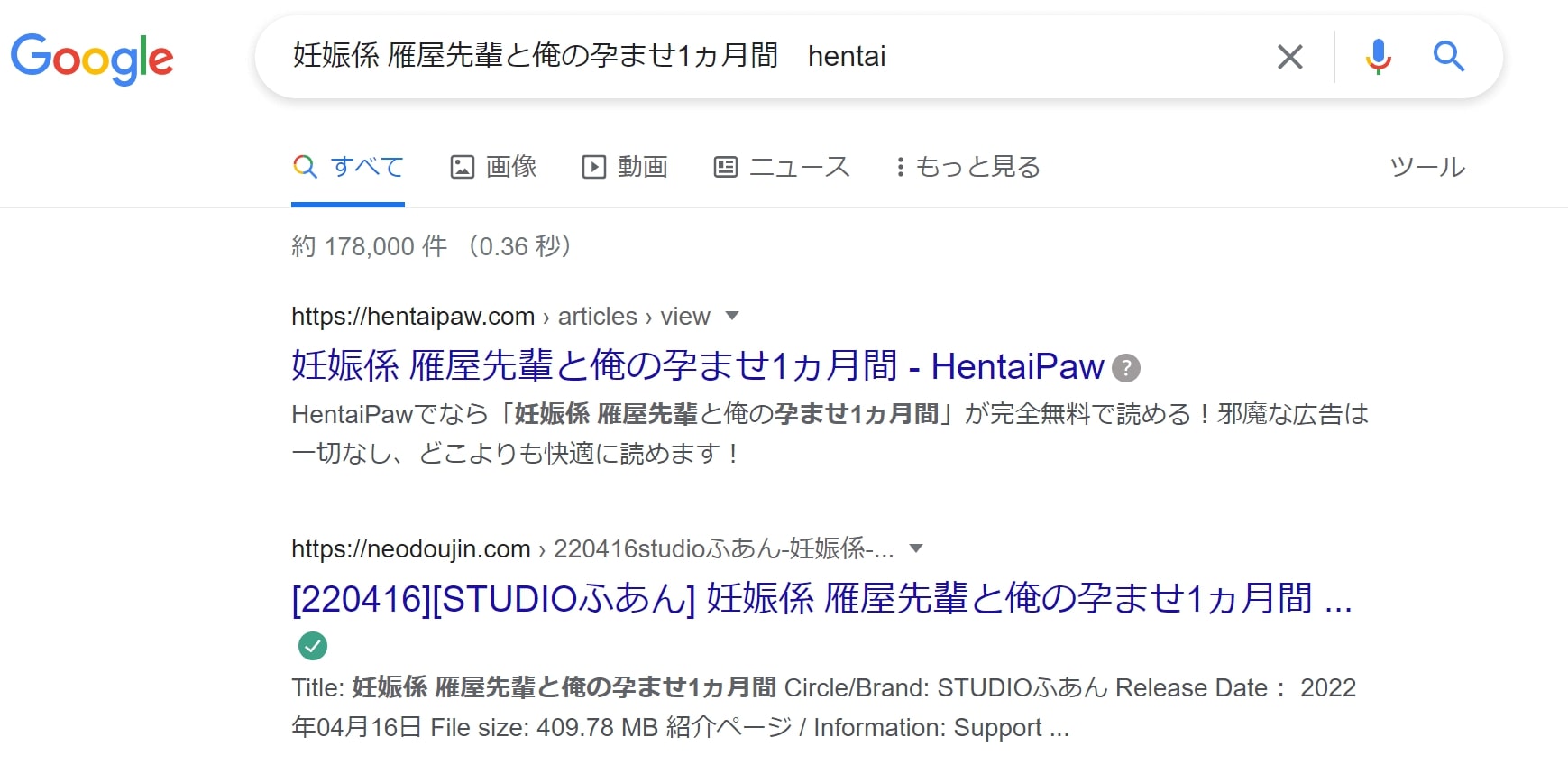Click the neodoujin.com breadcrumb URL
This screenshot has width=1568, height=774.
[x=592, y=549]
